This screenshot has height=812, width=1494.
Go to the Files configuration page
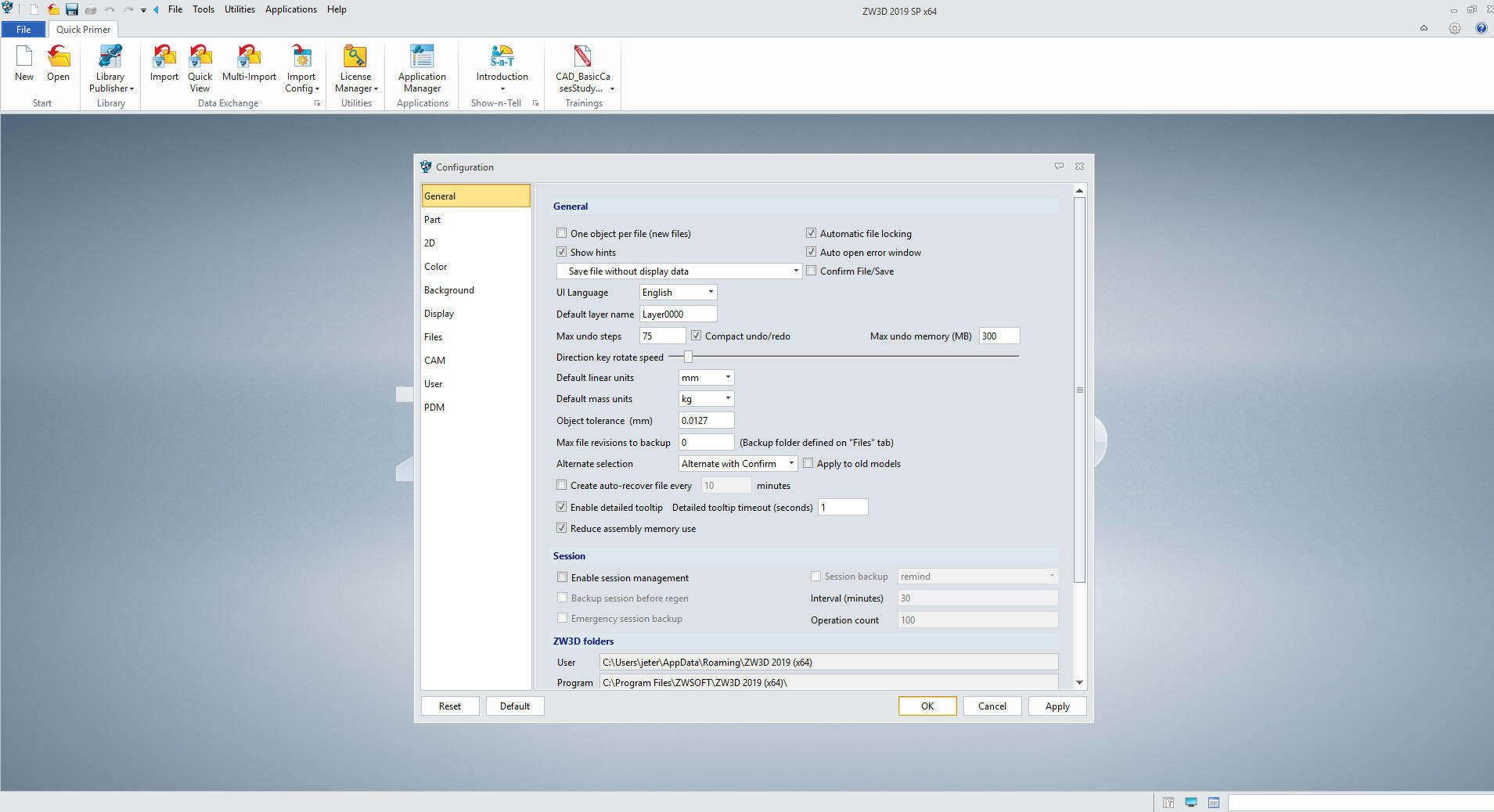click(476, 337)
